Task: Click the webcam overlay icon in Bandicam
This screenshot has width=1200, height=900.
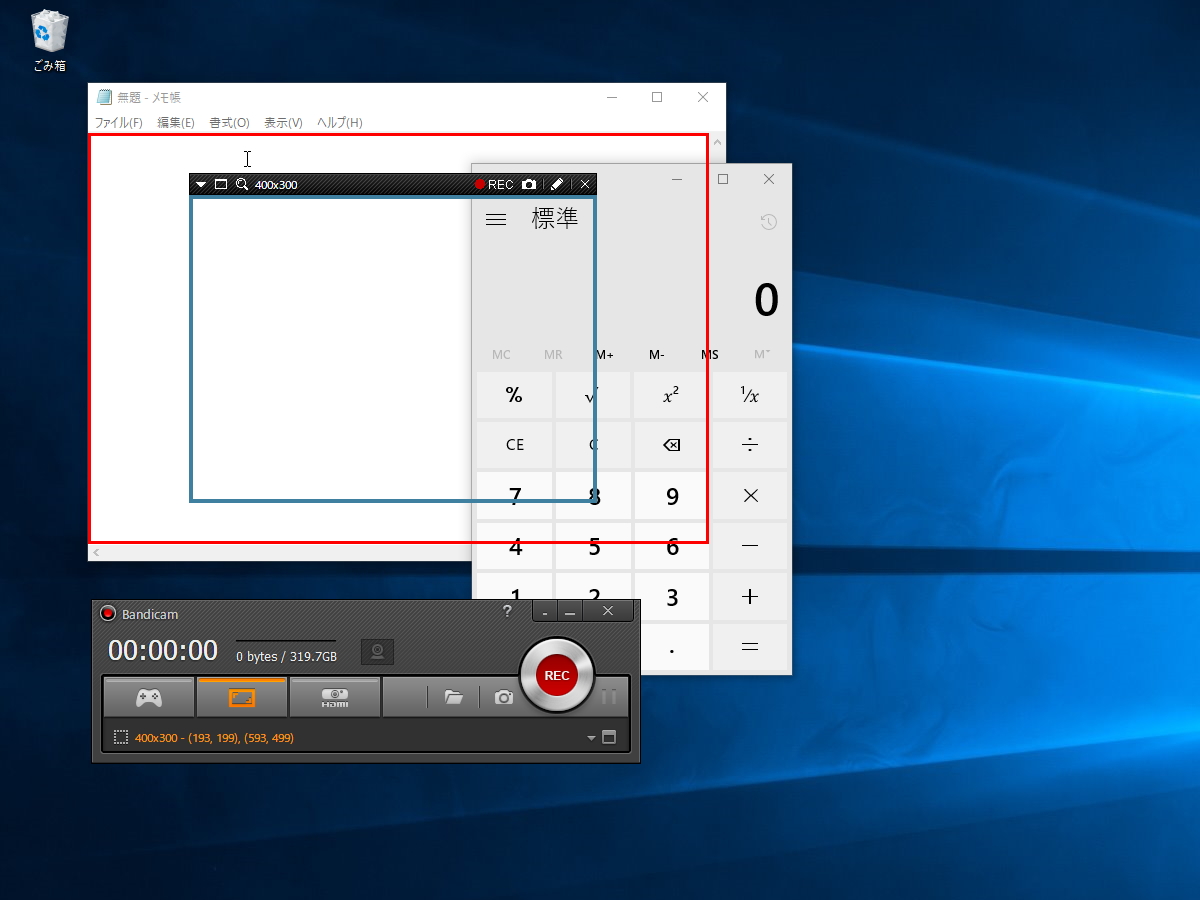Action: (378, 652)
